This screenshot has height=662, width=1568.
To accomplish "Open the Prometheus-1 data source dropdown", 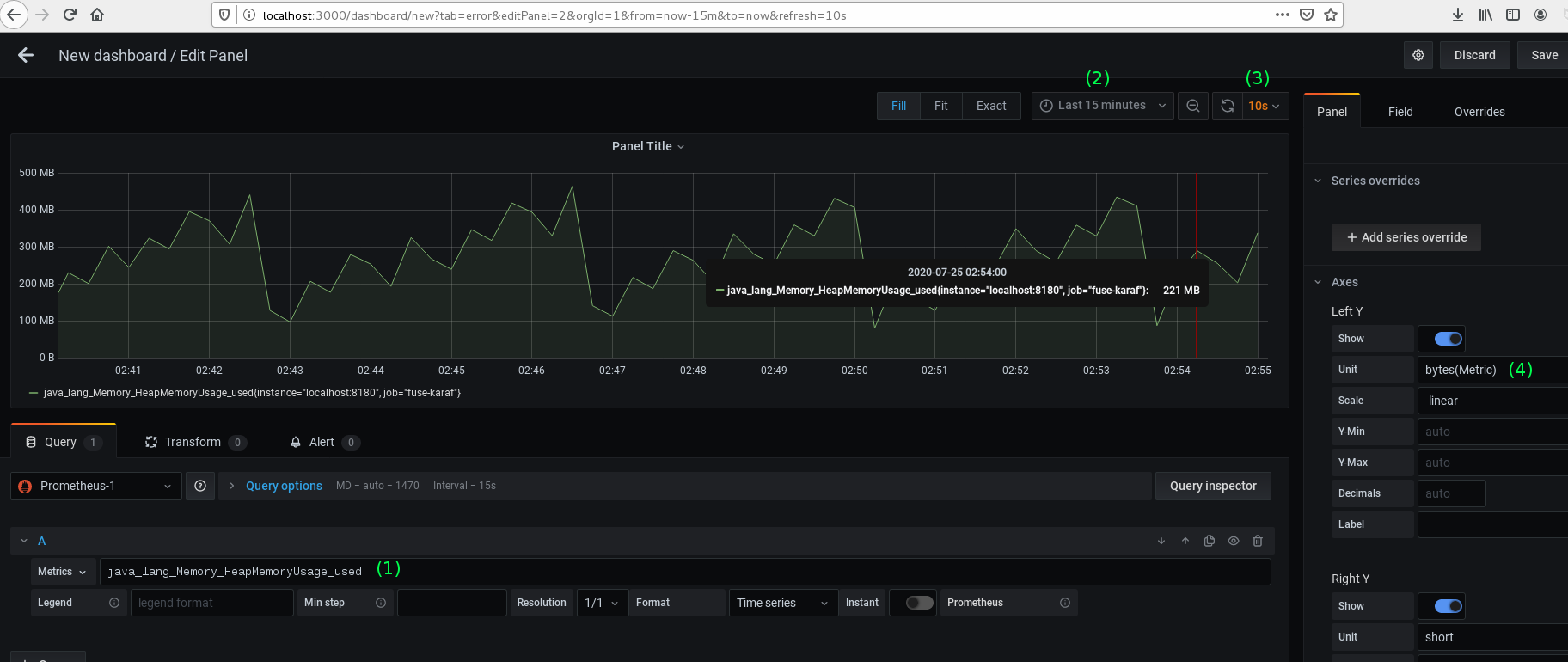I will pyautogui.click(x=96, y=486).
